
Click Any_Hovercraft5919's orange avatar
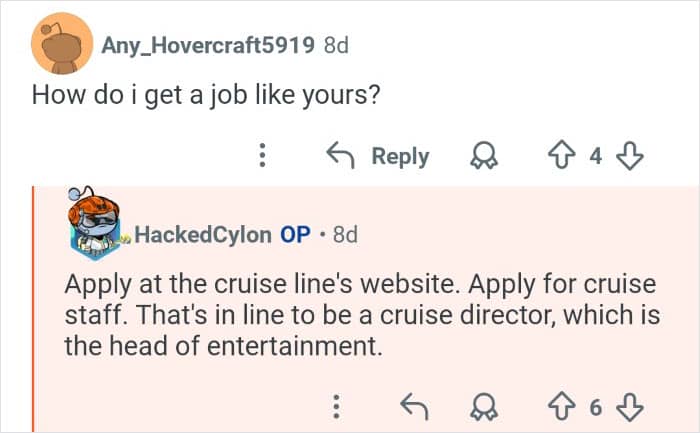point(63,45)
